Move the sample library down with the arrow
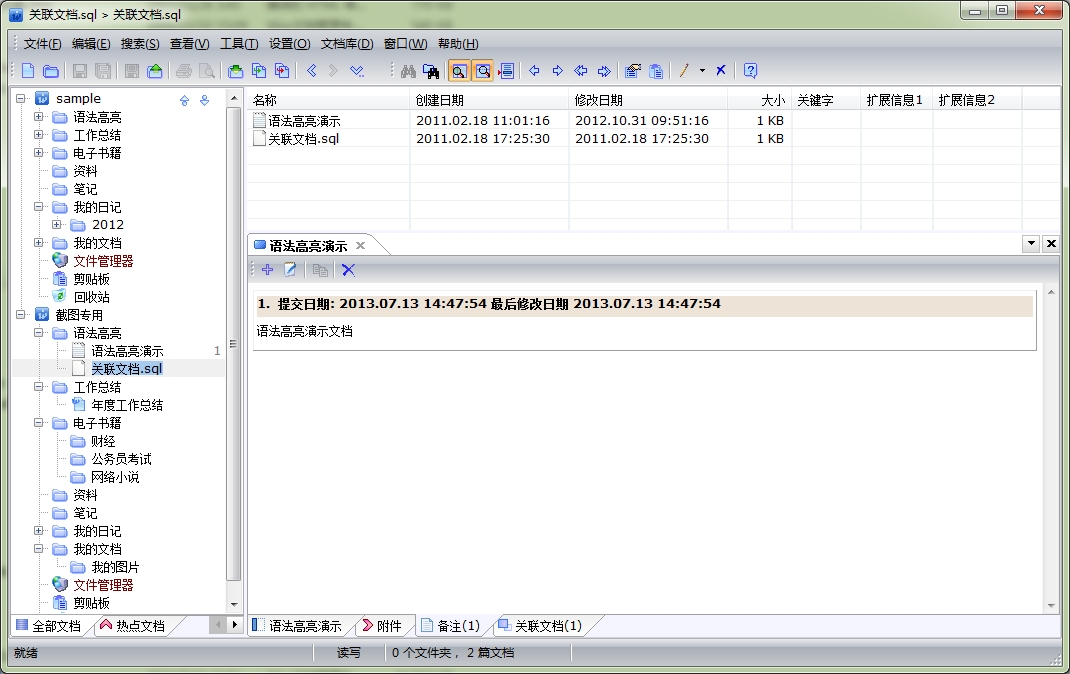 [x=204, y=101]
